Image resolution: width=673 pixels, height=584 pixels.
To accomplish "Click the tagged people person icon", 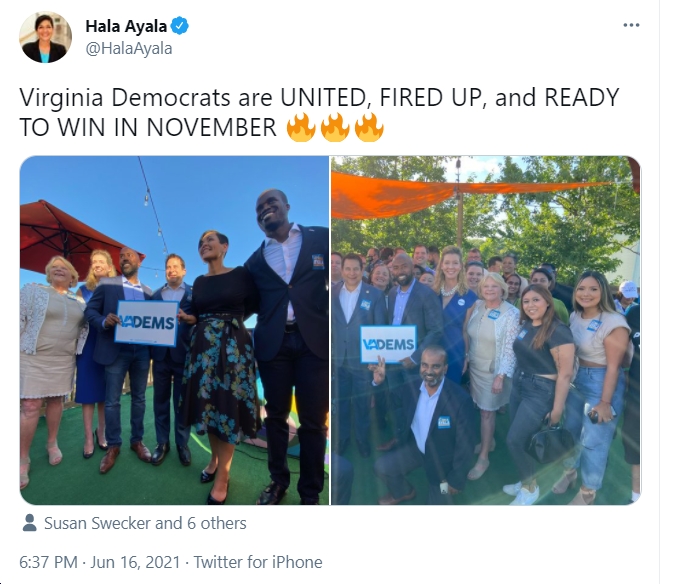I will click(30, 523).
